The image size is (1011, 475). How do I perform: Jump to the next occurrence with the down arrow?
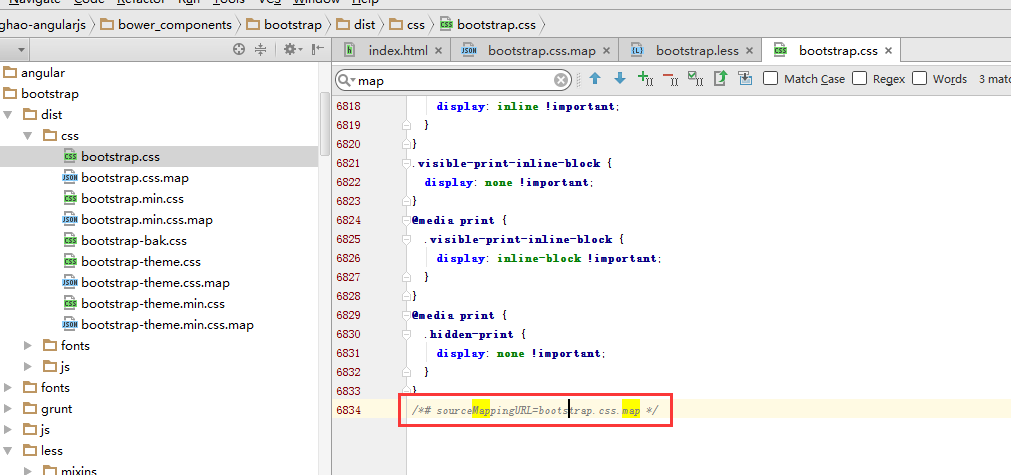point(620,79)
